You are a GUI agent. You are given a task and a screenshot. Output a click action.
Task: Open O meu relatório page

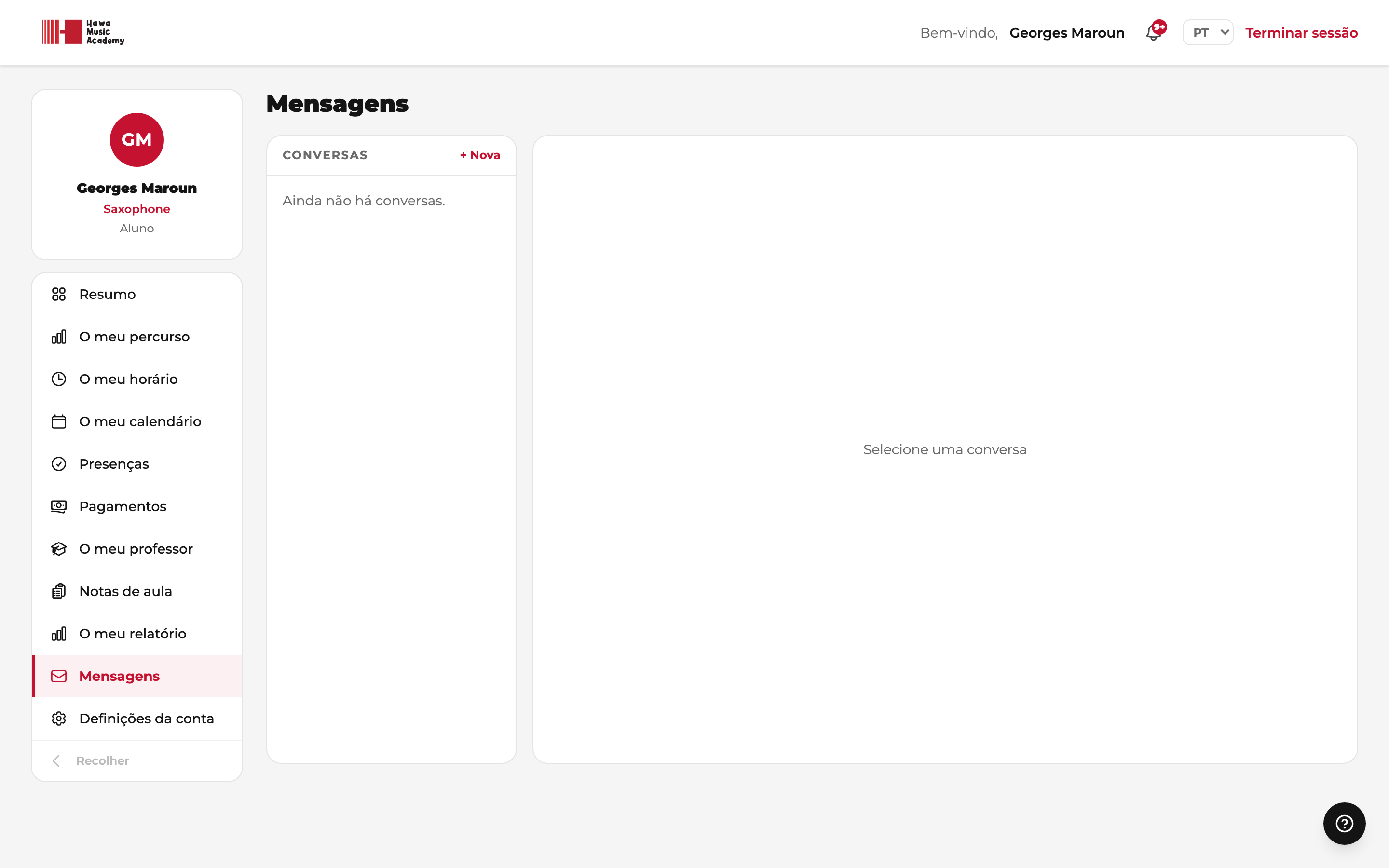(137, 634)
